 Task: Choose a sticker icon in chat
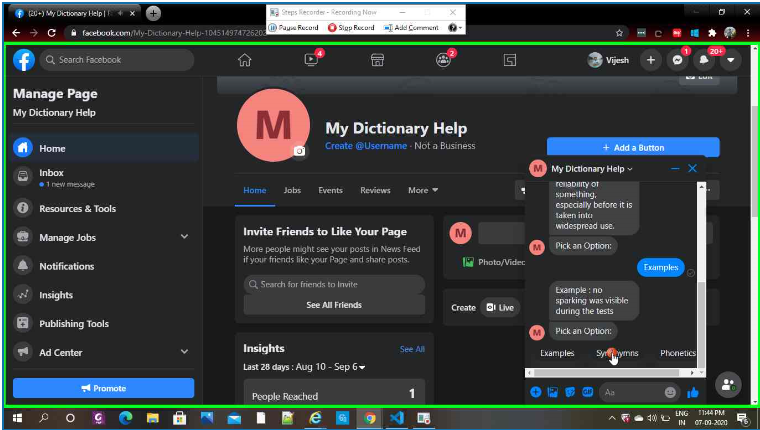pos(570,392)
